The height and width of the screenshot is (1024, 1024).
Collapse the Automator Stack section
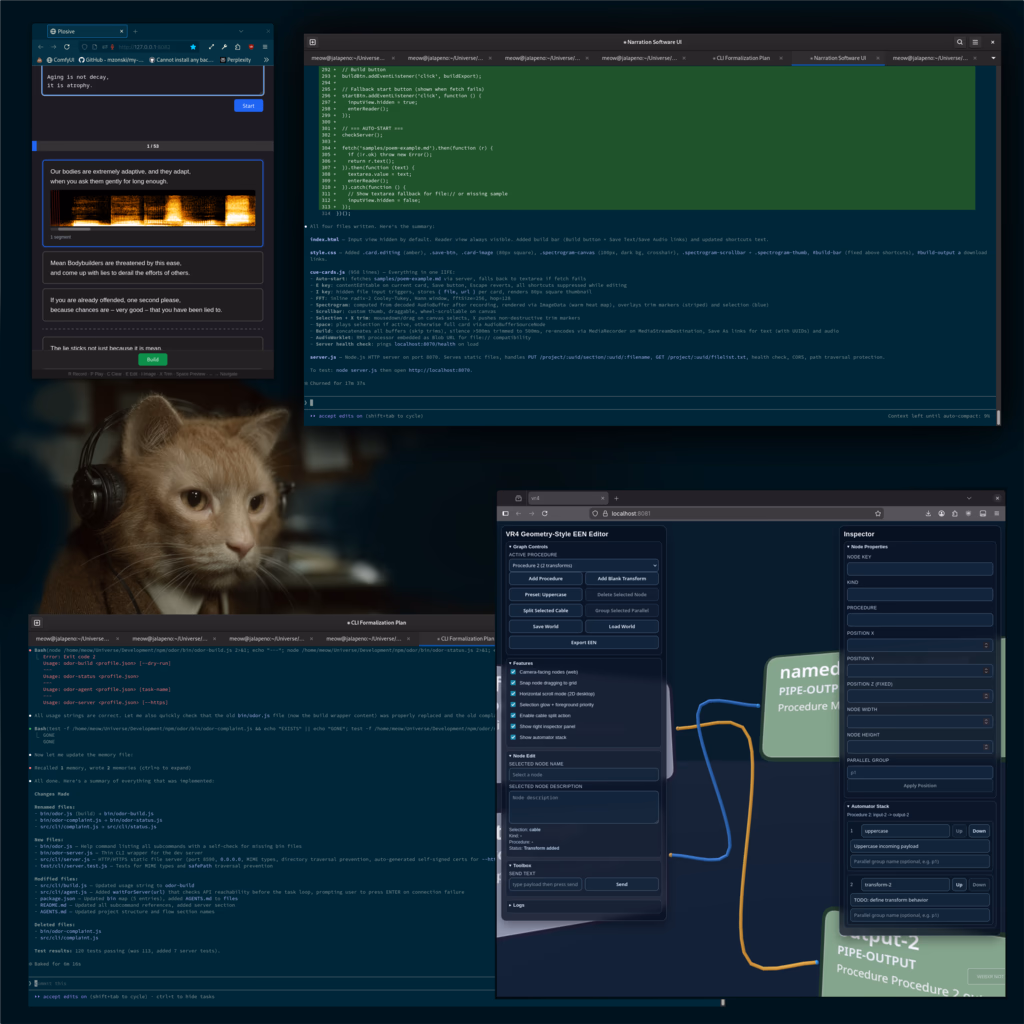point(848,805)
